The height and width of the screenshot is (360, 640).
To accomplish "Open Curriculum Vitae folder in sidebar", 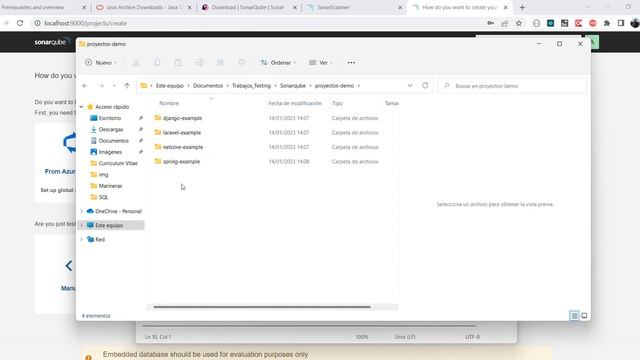I will click(118, 163).
